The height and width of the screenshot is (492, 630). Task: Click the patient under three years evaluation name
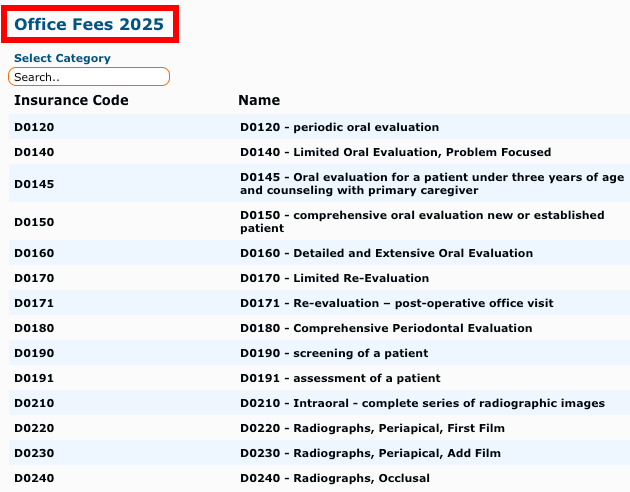tap(432, 184)
